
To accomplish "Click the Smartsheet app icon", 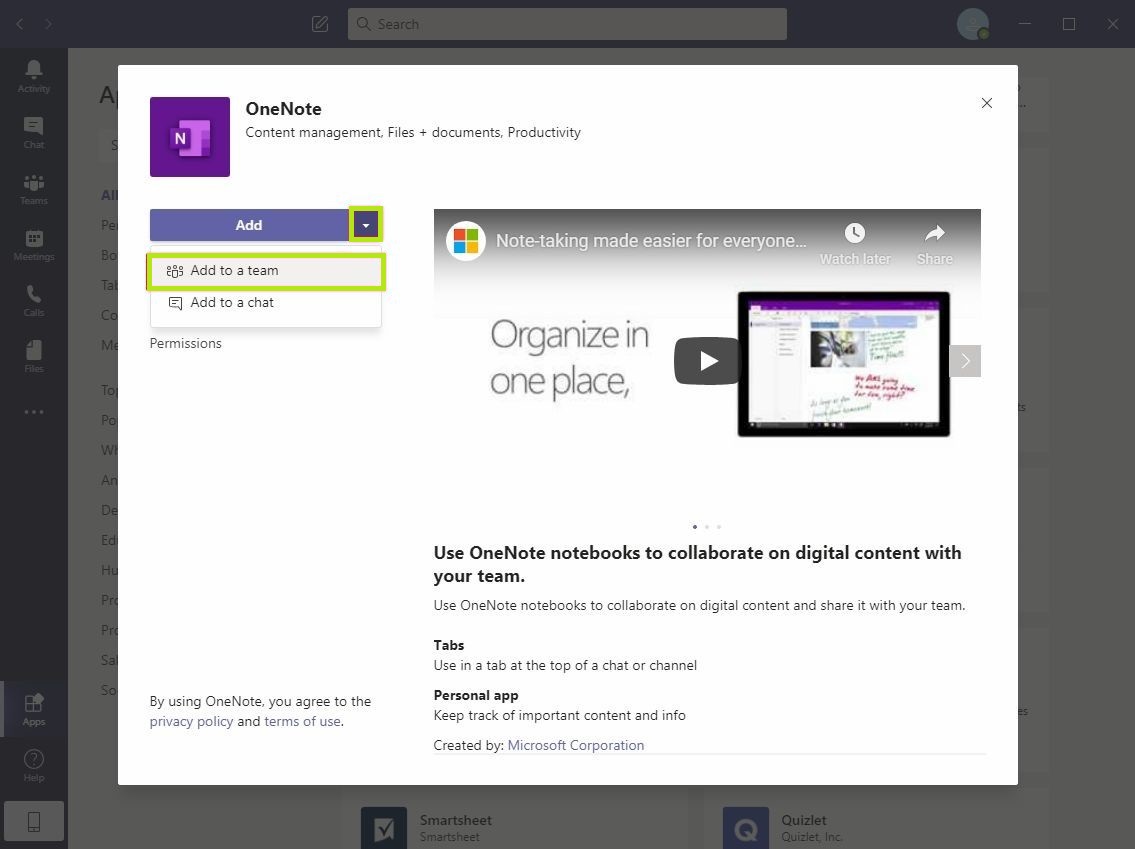I will (x=384, y=827).
